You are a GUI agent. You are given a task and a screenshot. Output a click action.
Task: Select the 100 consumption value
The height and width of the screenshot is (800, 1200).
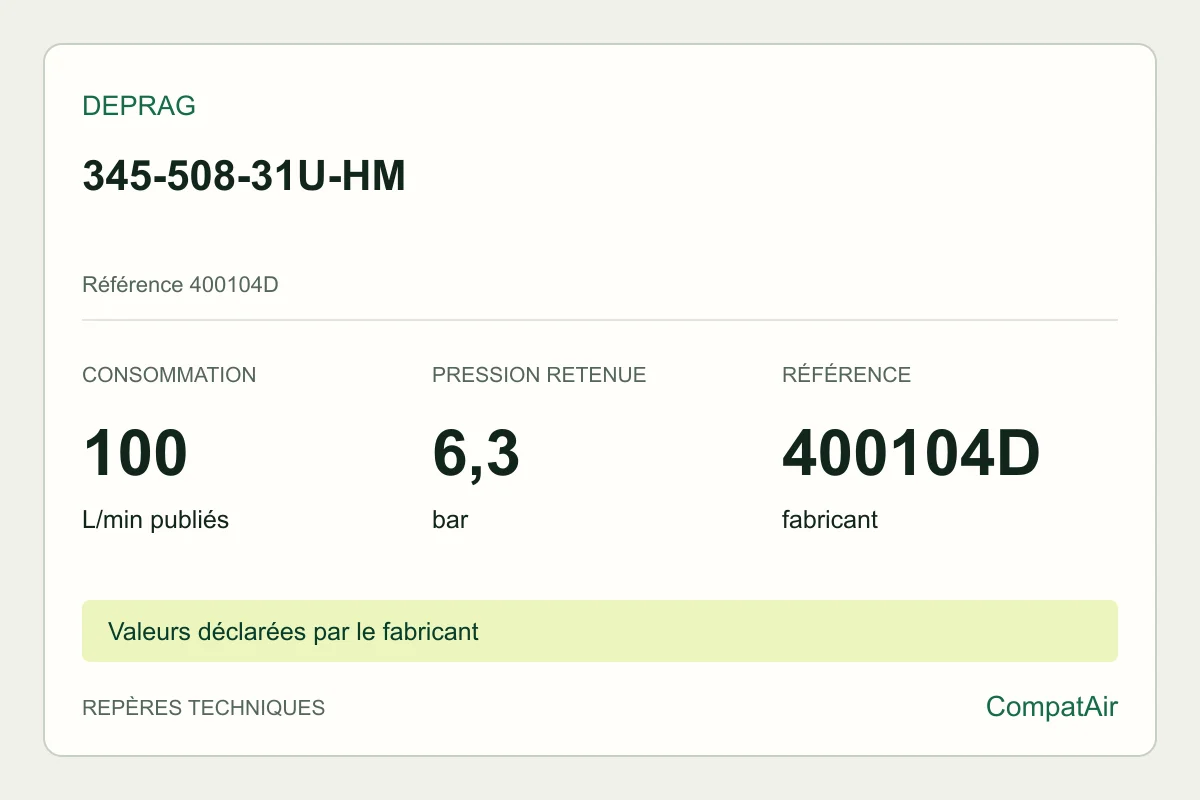[135, 453]
